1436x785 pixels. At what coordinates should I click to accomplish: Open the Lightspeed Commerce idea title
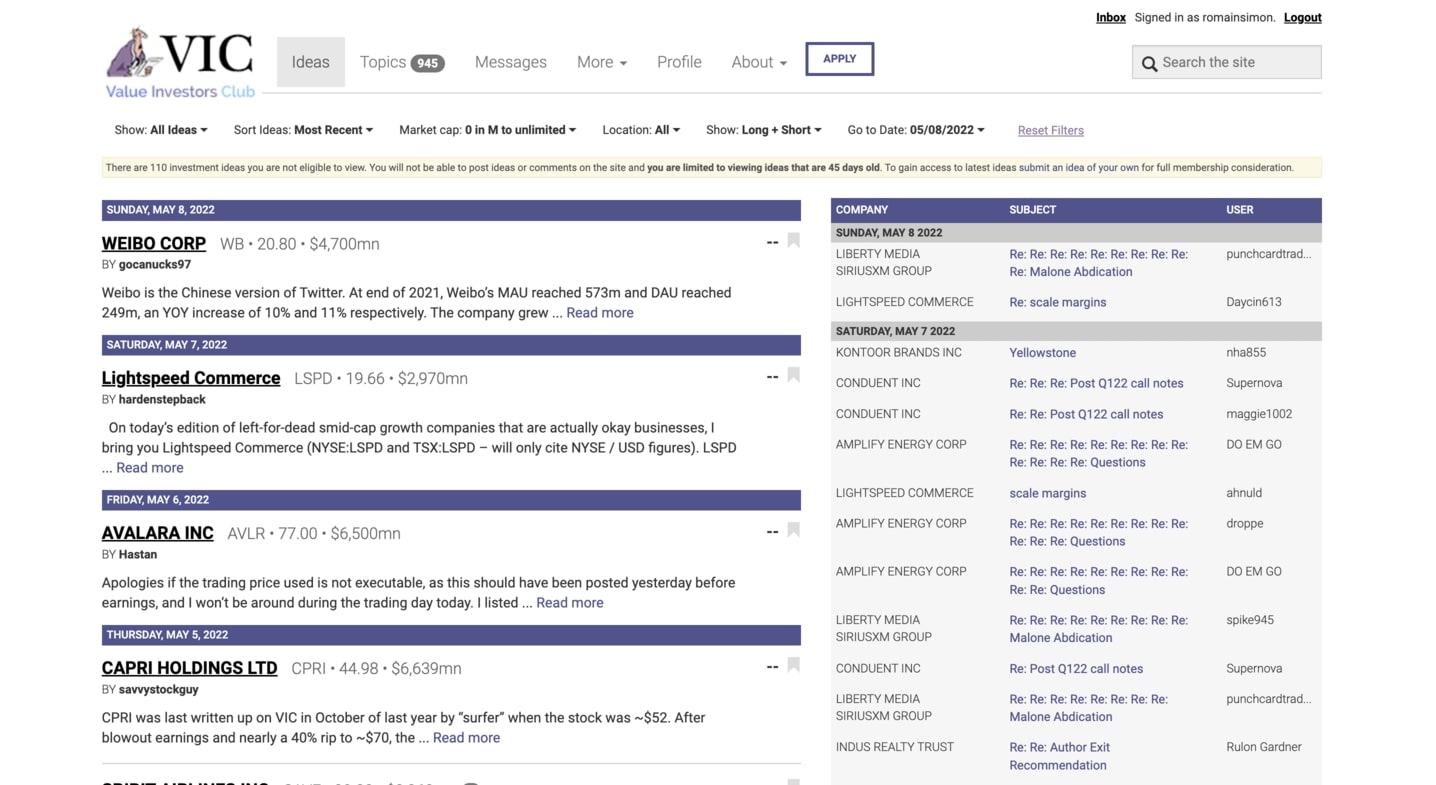(x=191, y=378)
